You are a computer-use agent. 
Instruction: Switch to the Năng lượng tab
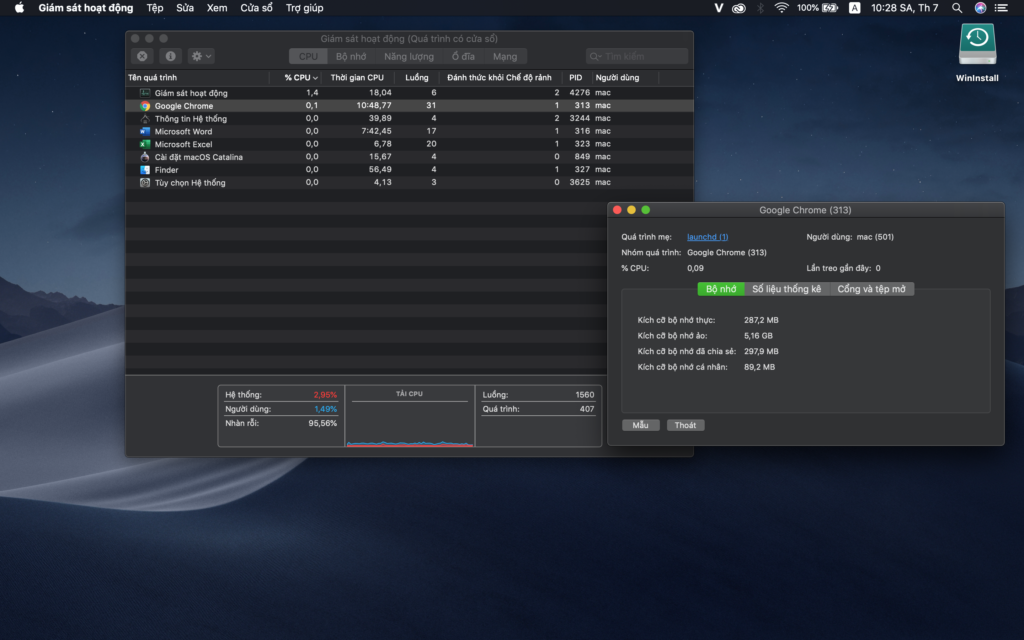(409, 56)
